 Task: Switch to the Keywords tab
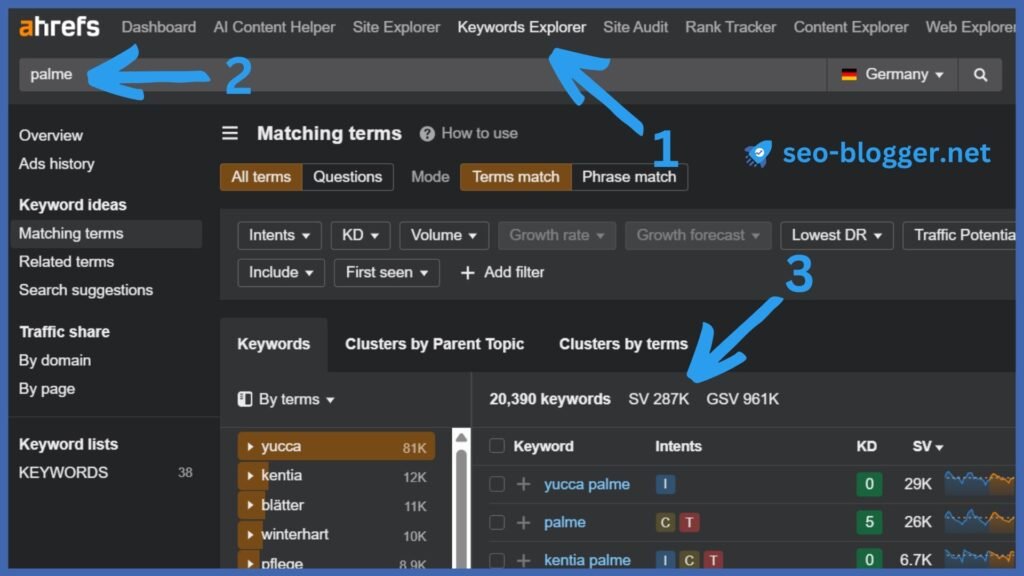coord(274,344)
